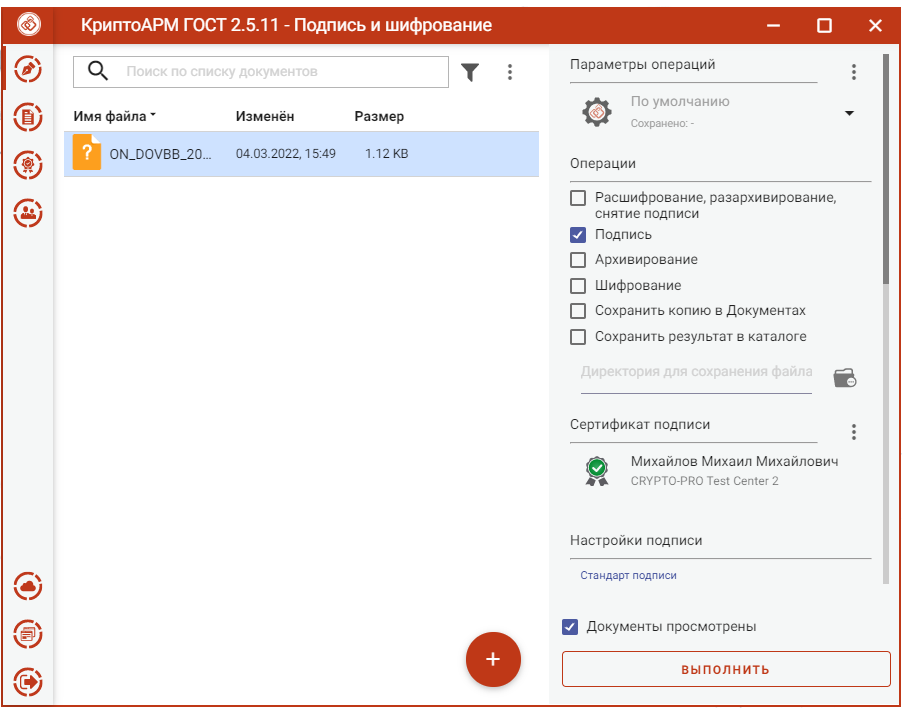This screenshot has width=903, height=708.
Task: Open the event log icon in sidebar
Action: 28,634
